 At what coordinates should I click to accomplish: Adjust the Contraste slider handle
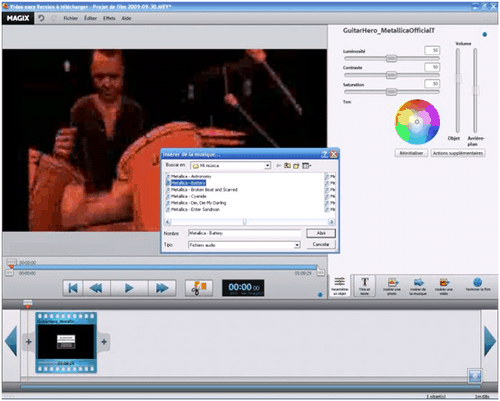[x=391, y=75]
